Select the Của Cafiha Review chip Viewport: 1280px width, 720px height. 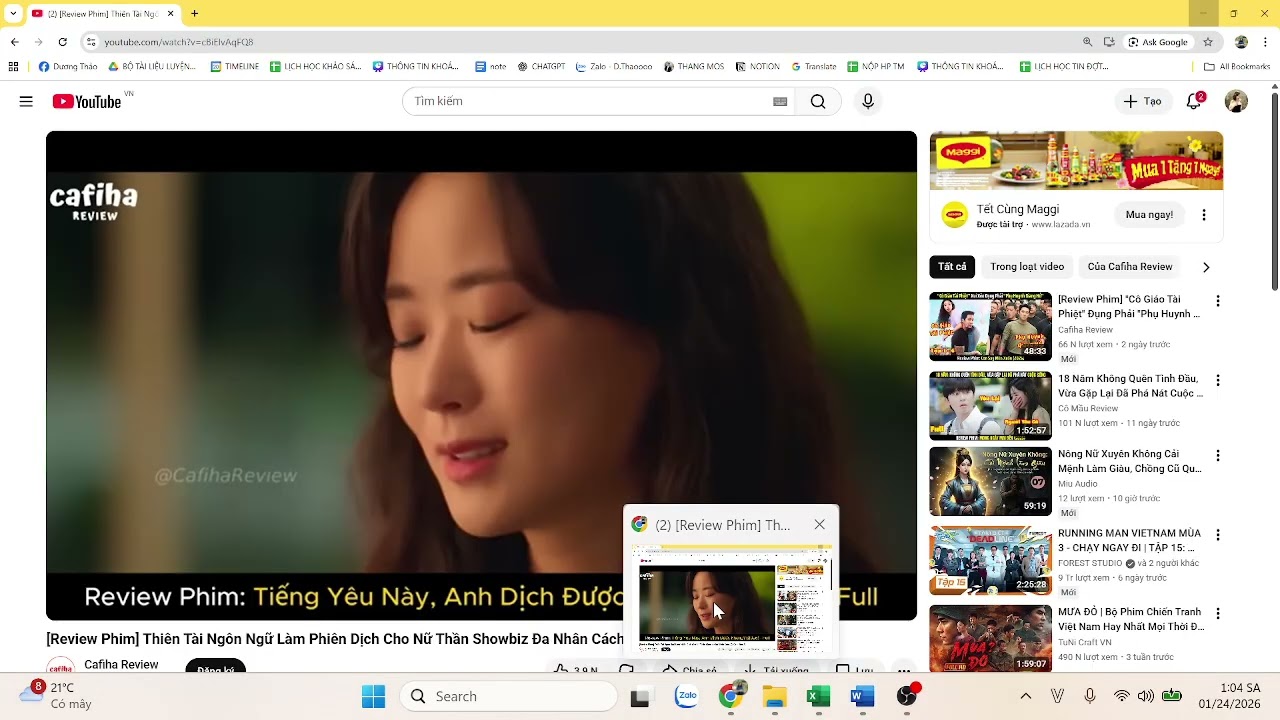coord(1130,267)
